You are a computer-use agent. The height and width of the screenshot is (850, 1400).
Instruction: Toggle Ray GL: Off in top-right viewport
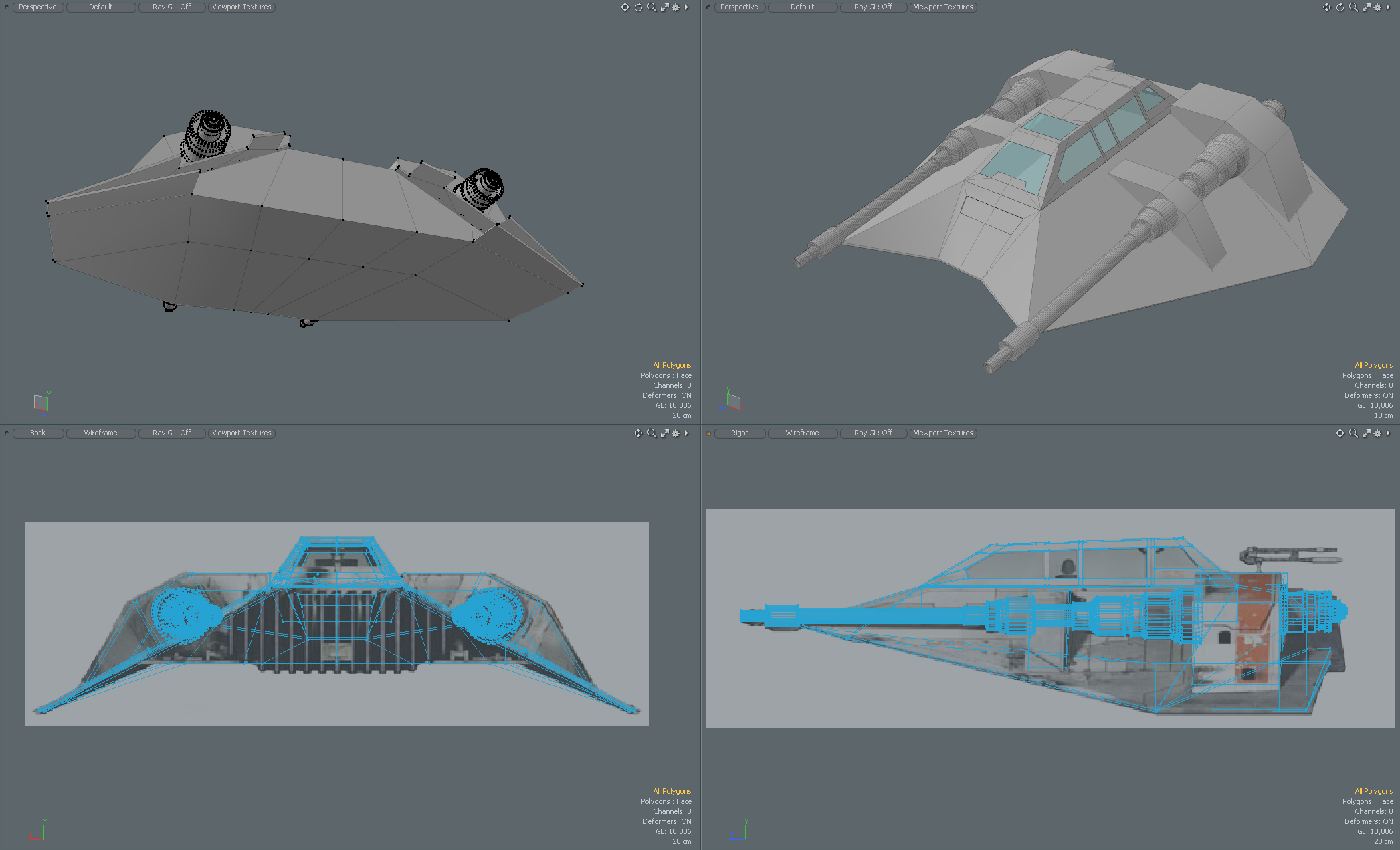[873, 7]
